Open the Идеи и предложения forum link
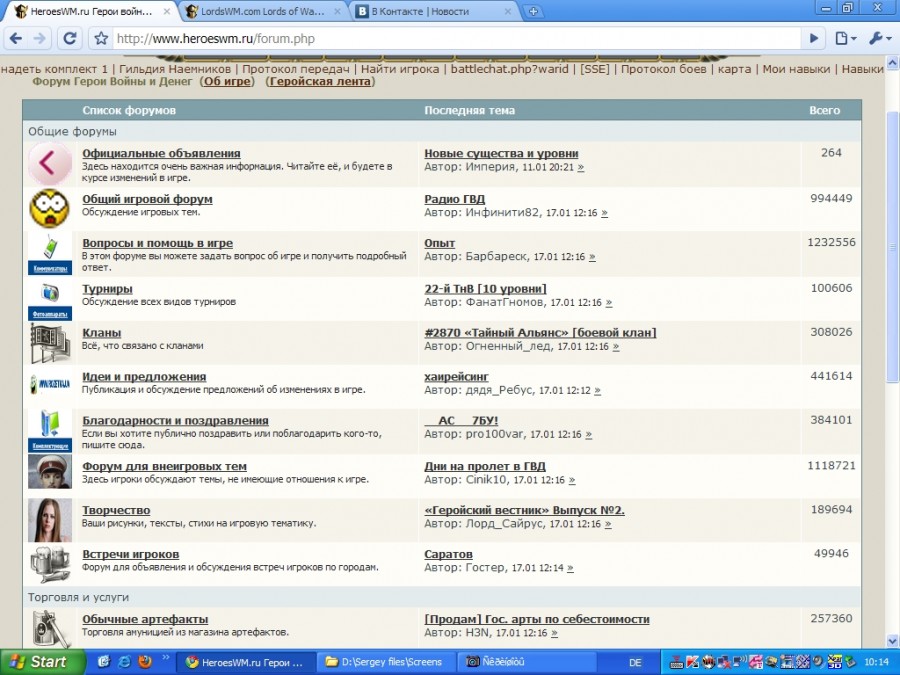 [144, 377]
